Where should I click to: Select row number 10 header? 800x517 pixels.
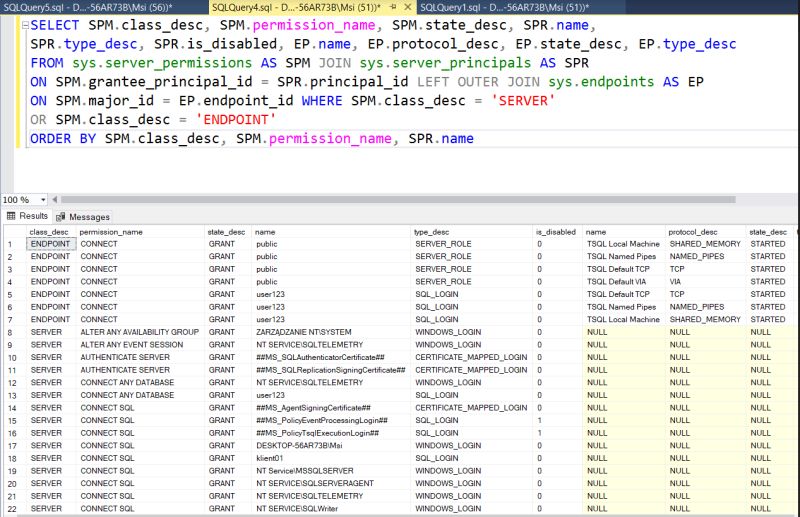(x=14, y=358)
